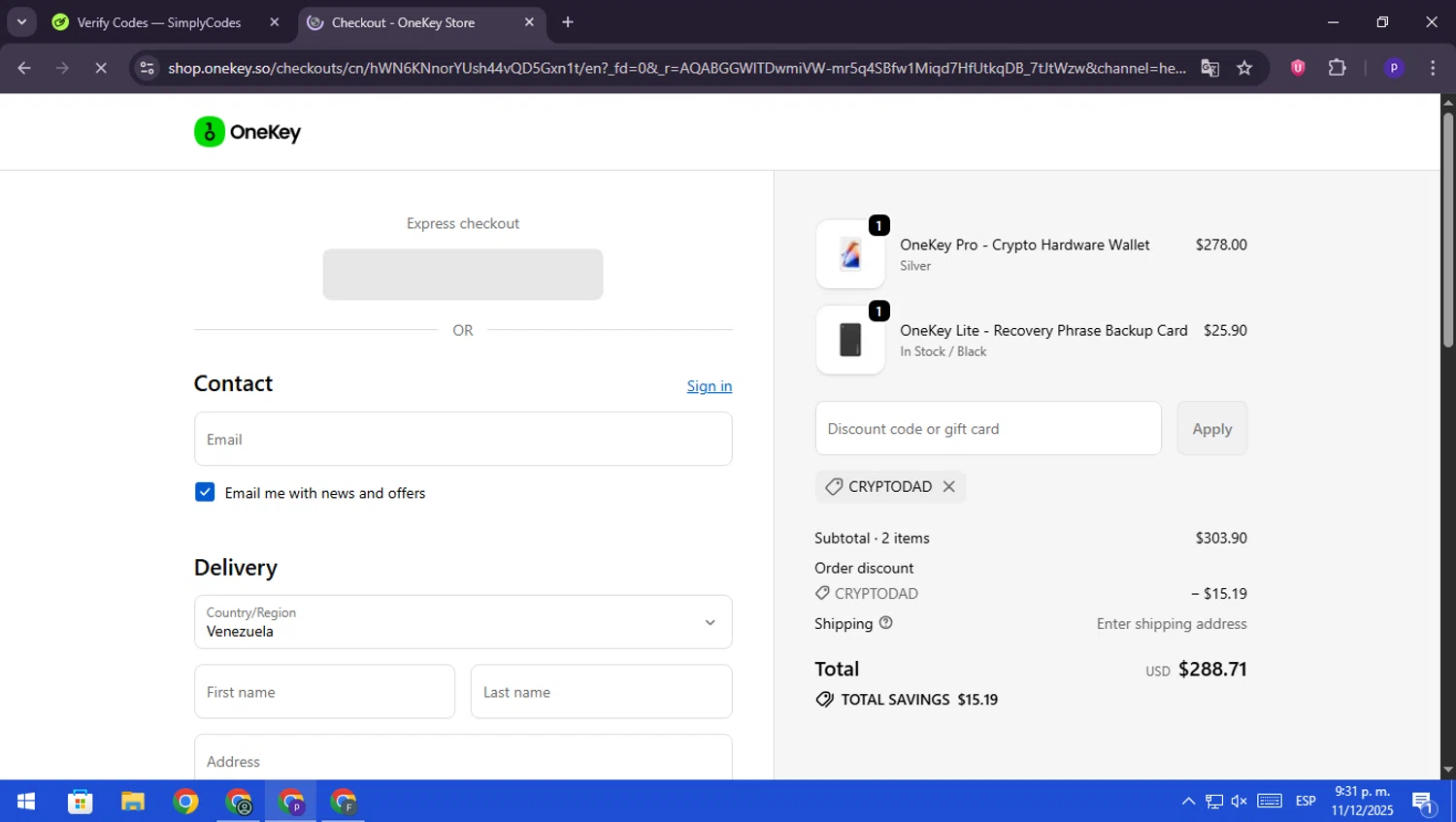
Task: Click the page vertical scrollbar
Action: tap(1448, 230)
